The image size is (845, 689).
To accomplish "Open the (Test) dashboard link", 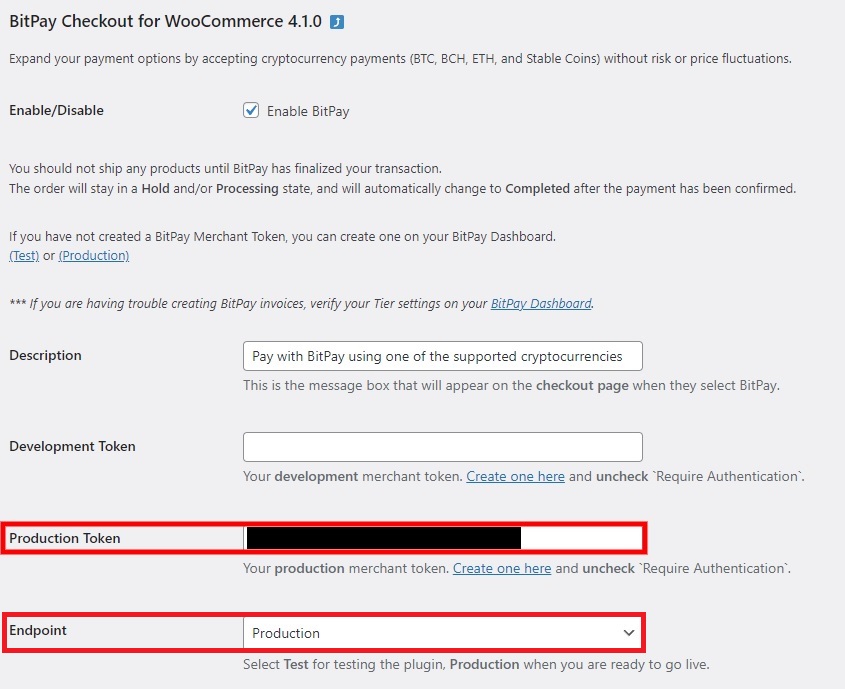I will pos(24,255).
